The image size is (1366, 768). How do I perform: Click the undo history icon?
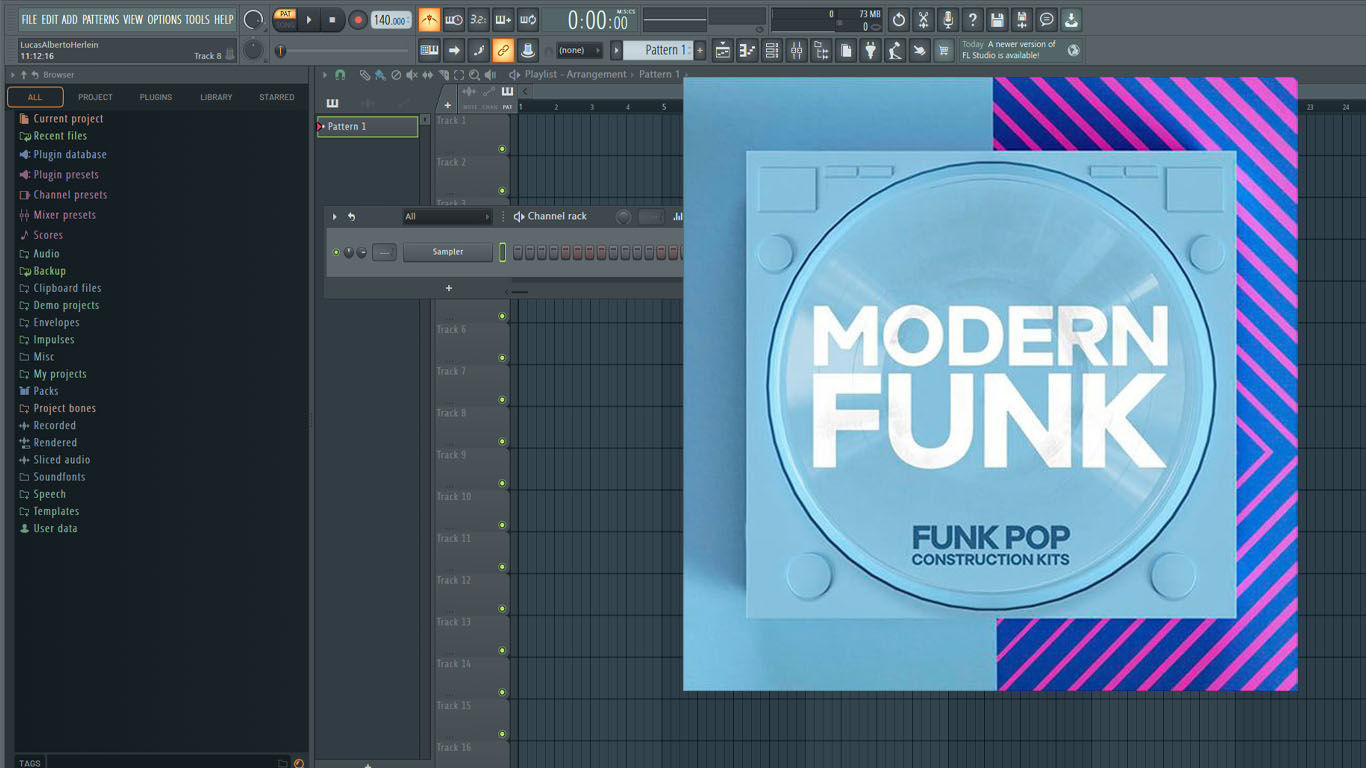899,20
